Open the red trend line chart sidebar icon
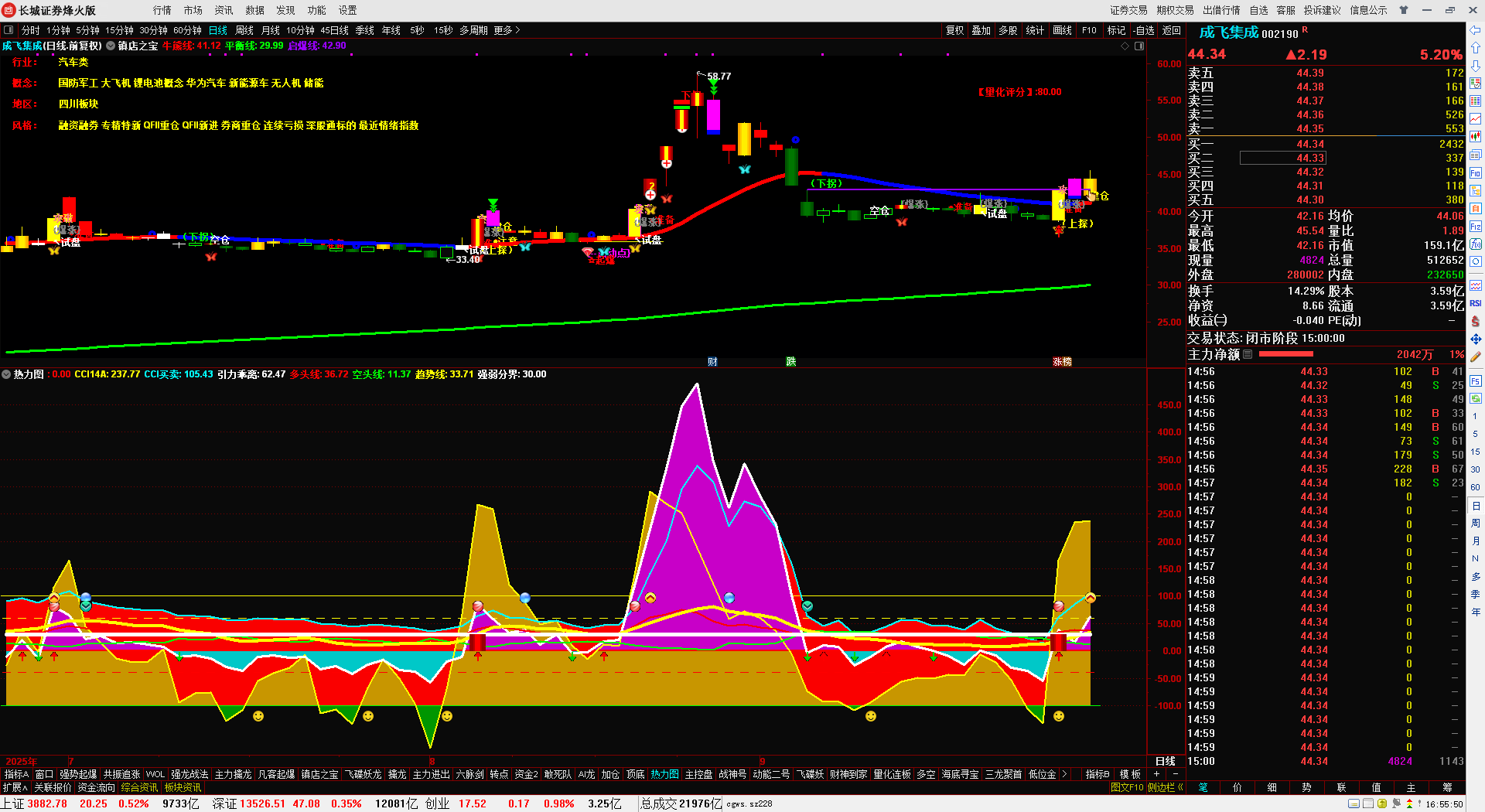The height and width of the screenshot is (812, 1485). (1476, 118)
